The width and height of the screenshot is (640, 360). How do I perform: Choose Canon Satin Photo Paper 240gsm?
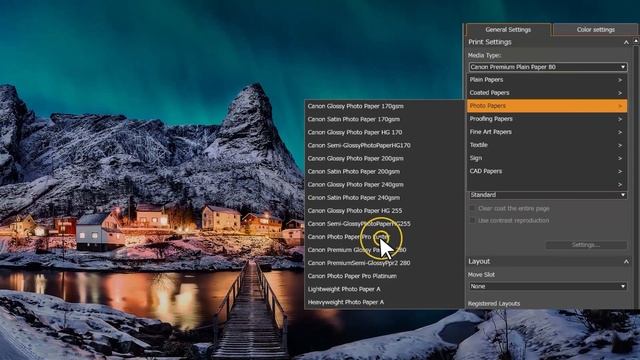coord(384,198)
